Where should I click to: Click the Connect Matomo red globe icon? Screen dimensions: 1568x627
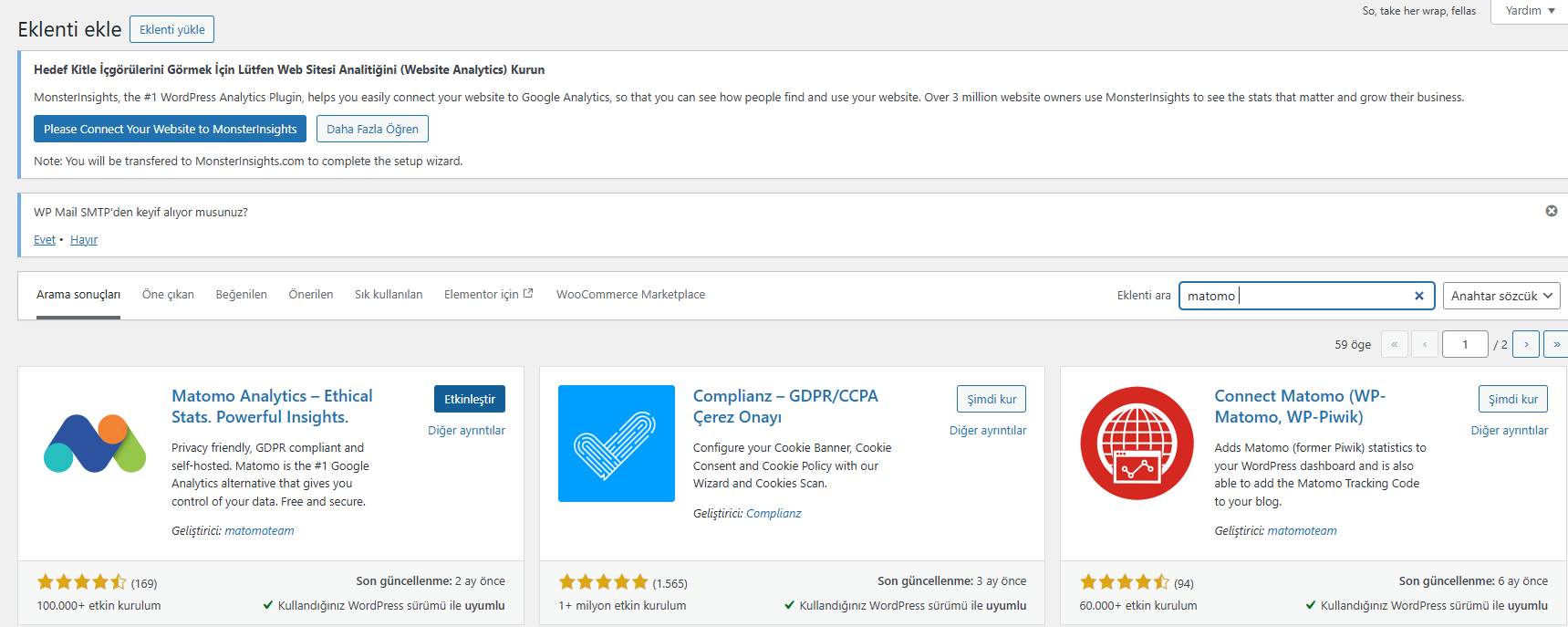click(1137, 444)
